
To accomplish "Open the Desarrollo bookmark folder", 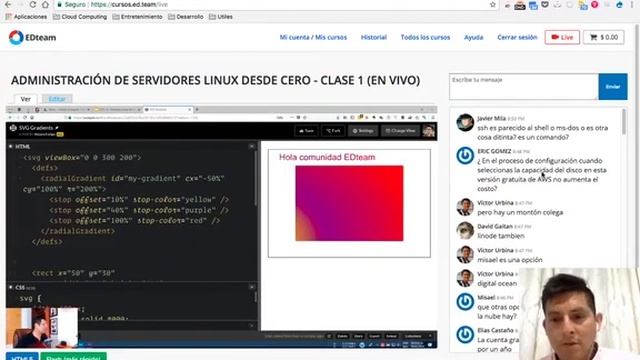I will 186,17.
